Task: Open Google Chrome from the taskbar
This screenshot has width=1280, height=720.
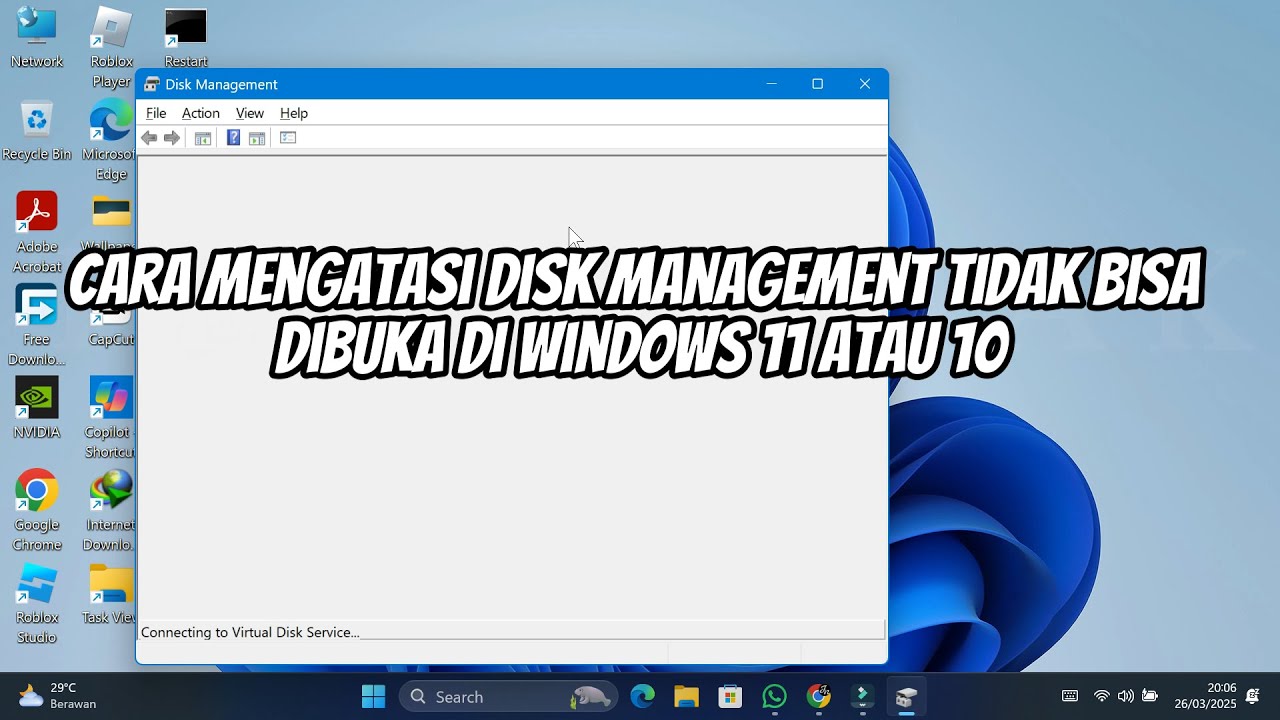Action: (818, 696)
